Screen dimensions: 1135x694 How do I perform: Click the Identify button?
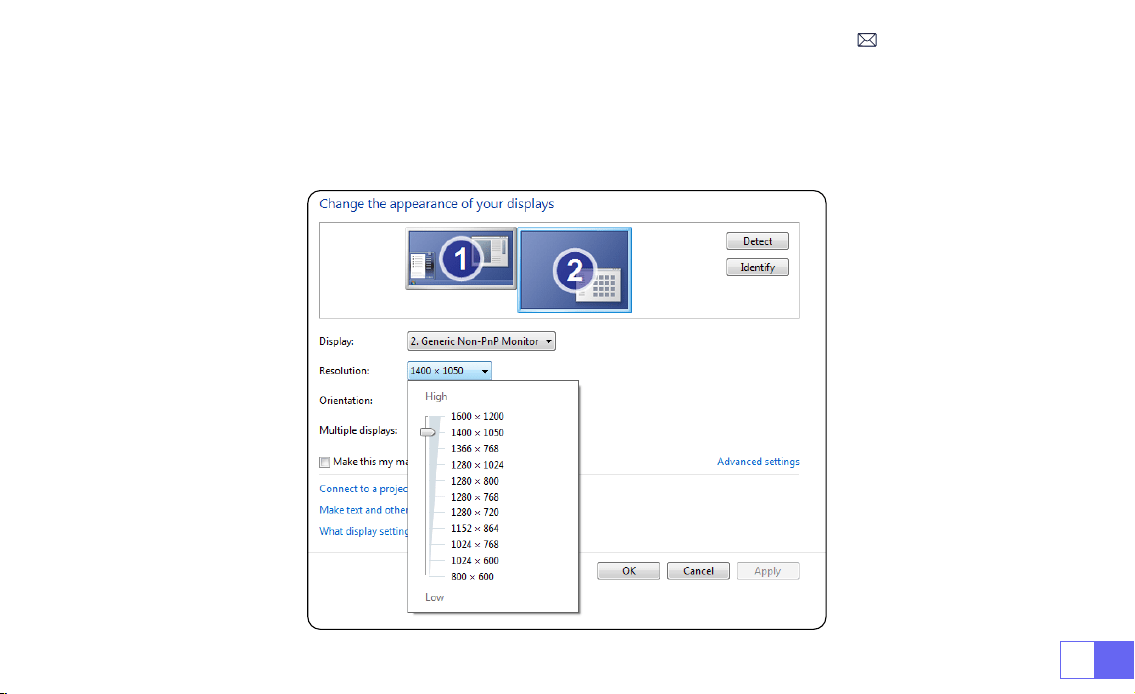coord(757,267)
